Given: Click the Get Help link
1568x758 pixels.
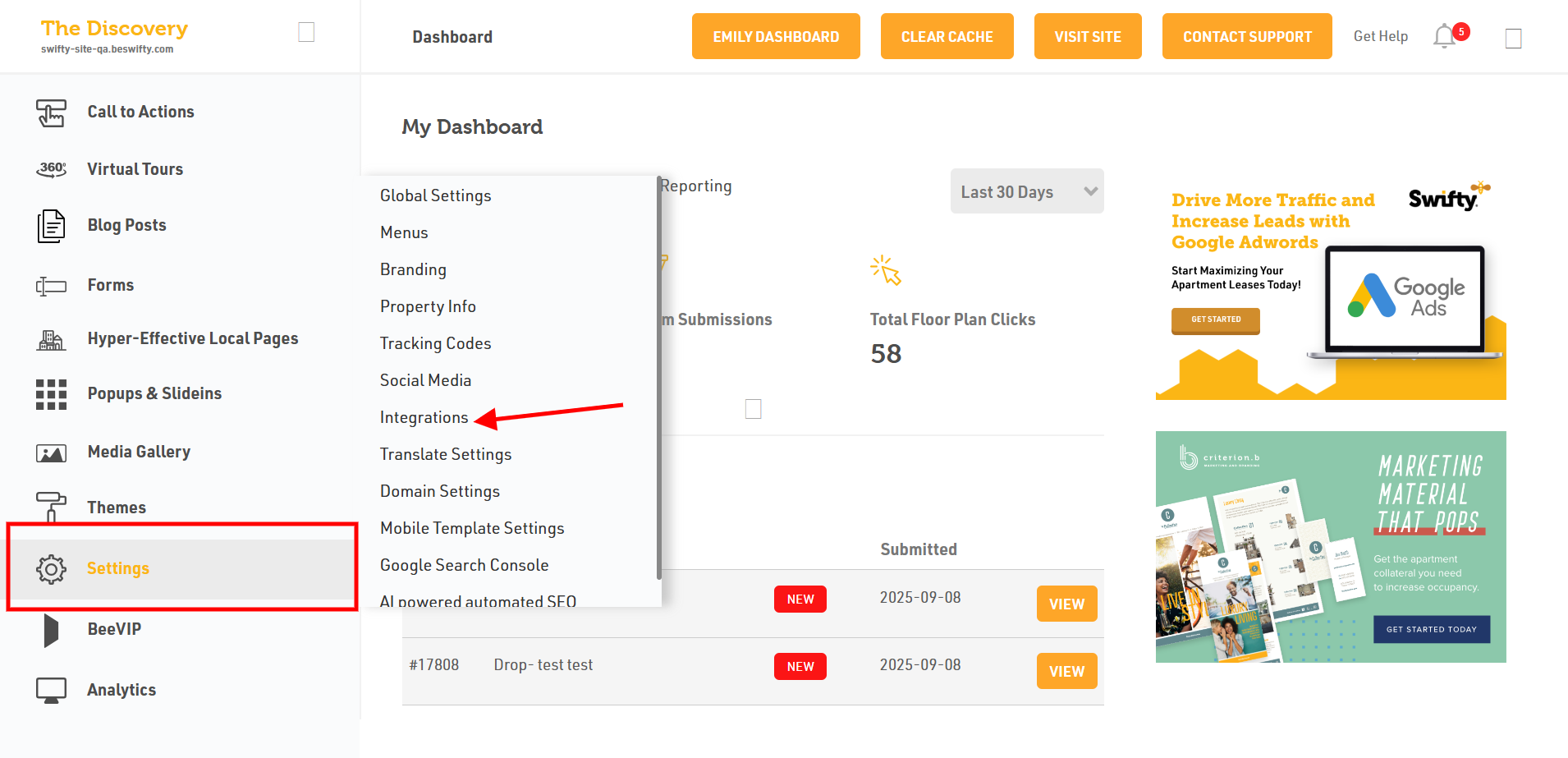Looking at the screenshot, I should tap(1380, 36).
